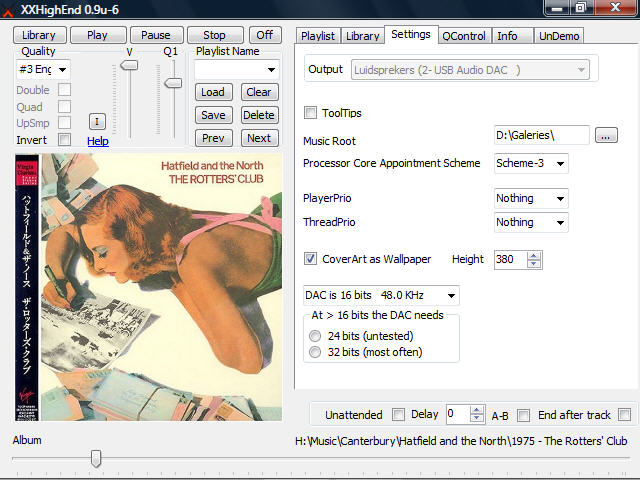The height and width of the screenshot is (480, 640).
Task: Select the Settings tab
Action: [411, 34]
